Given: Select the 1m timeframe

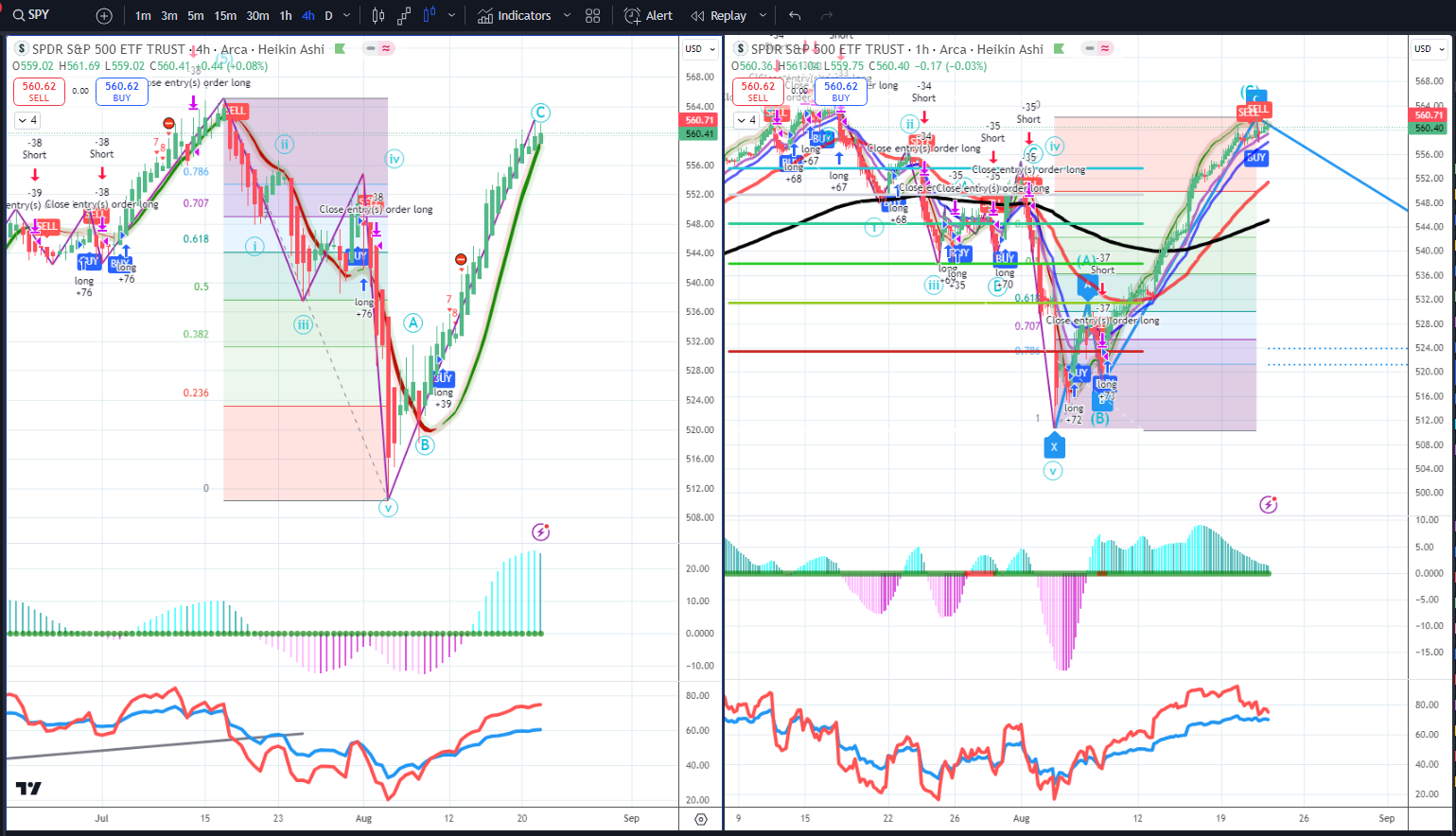Looking at the screenshot, I should tap(143, 16).
